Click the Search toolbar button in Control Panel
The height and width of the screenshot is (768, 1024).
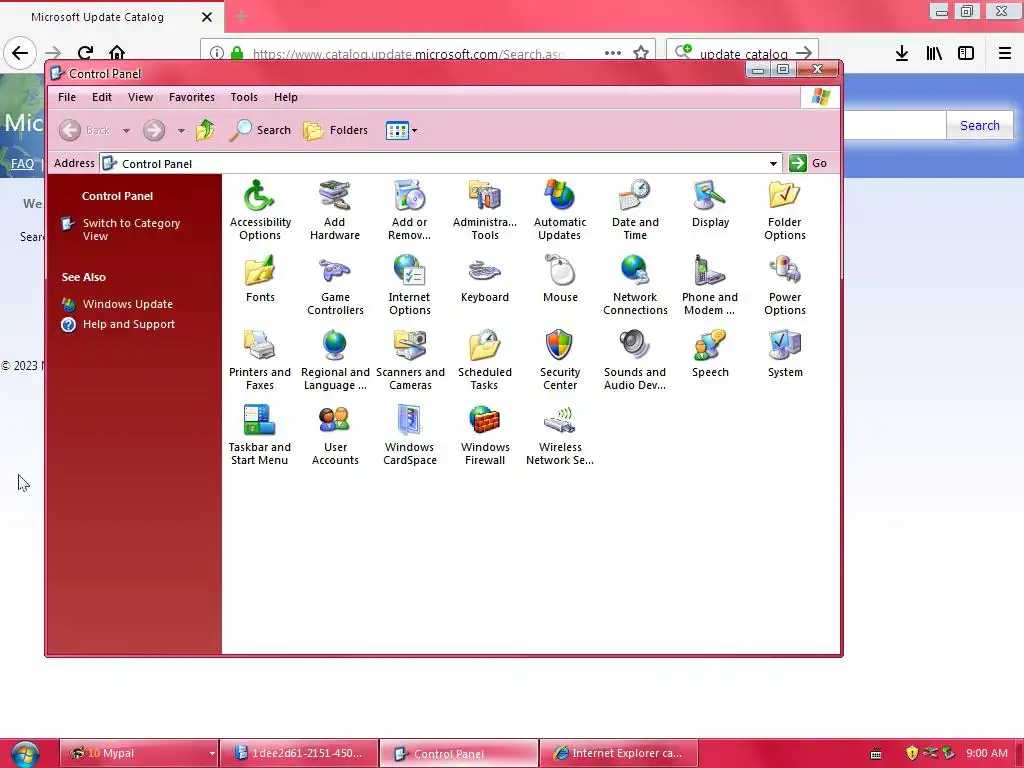click(260, 130)
